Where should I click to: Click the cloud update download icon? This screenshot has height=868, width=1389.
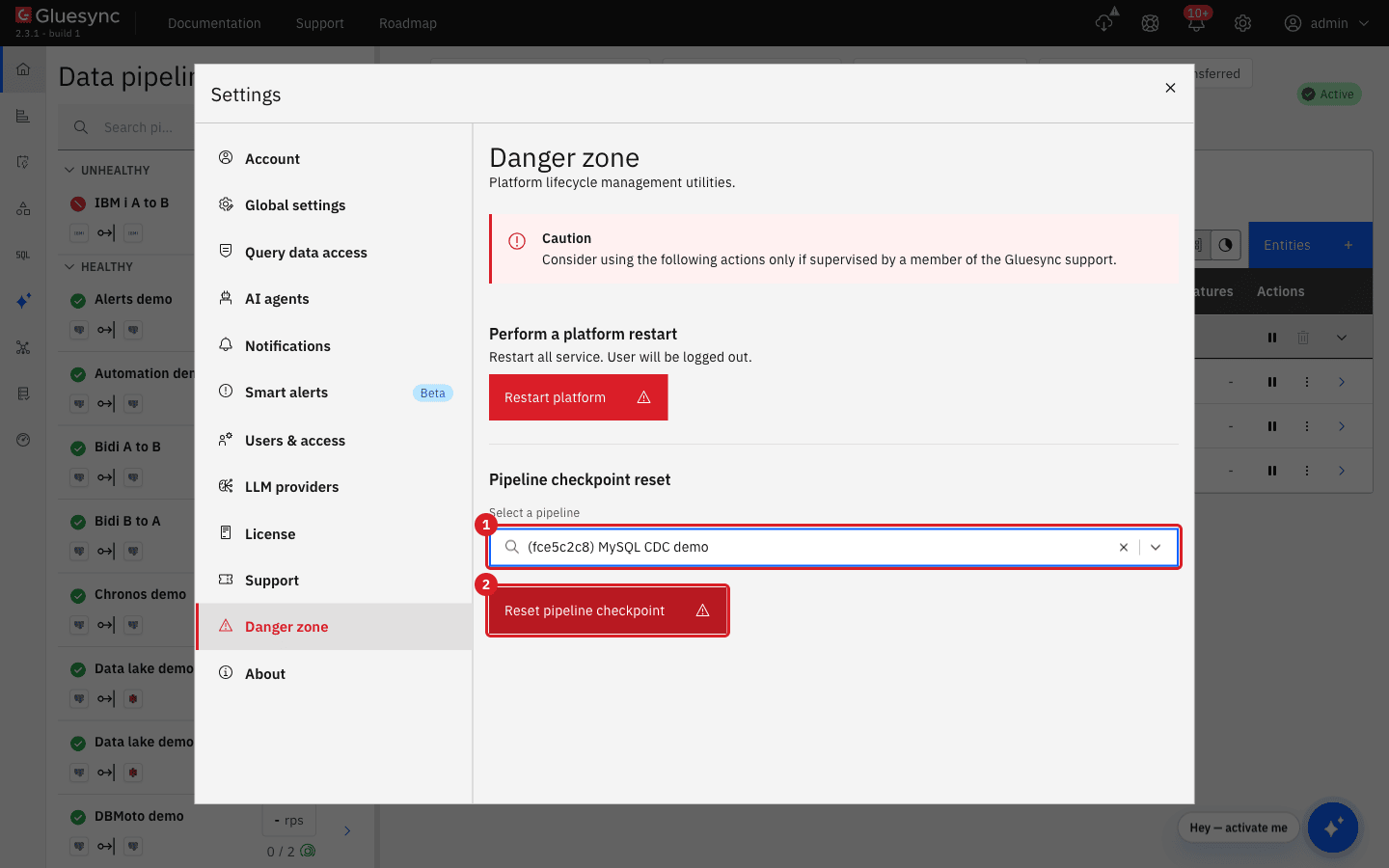coord(1105,21)
